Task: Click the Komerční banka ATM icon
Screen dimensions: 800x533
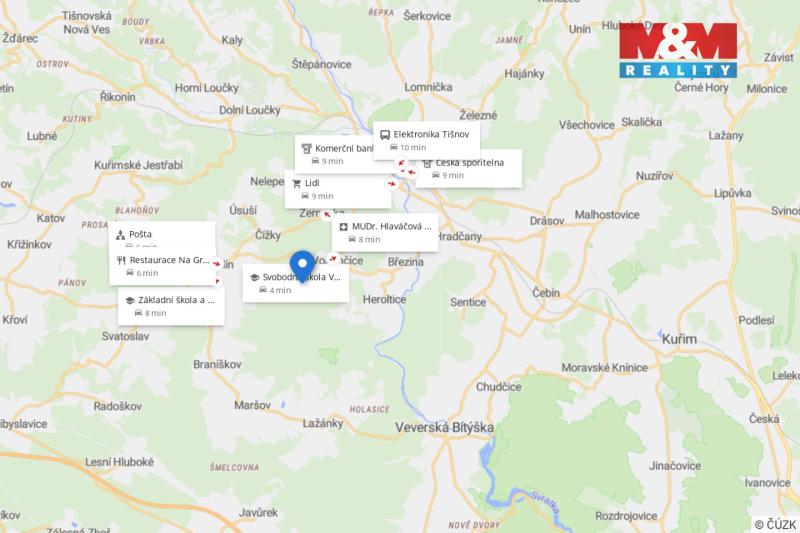Action: click(x=306, y=149)
